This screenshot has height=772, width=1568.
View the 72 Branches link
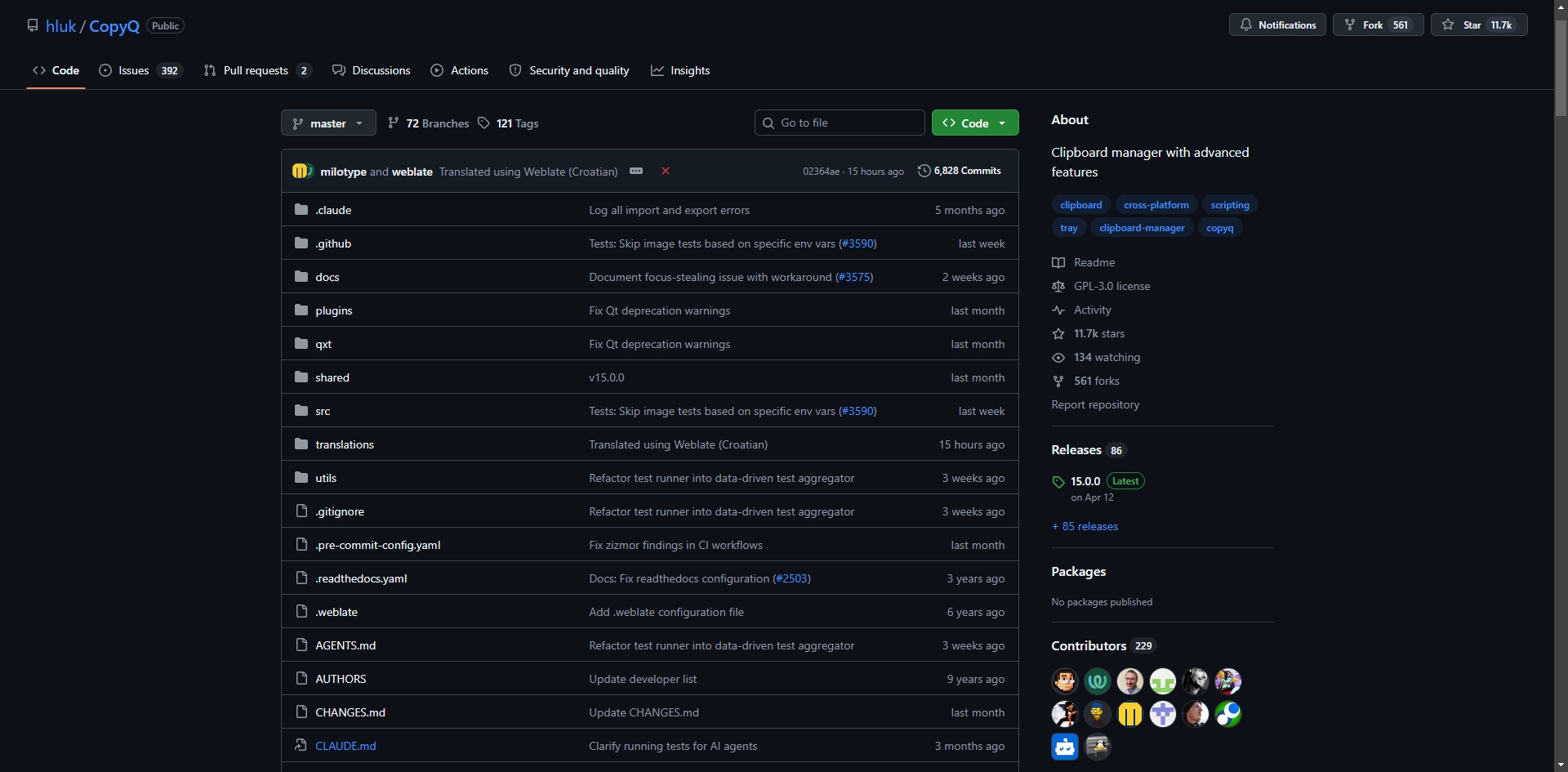pos(429,123)
